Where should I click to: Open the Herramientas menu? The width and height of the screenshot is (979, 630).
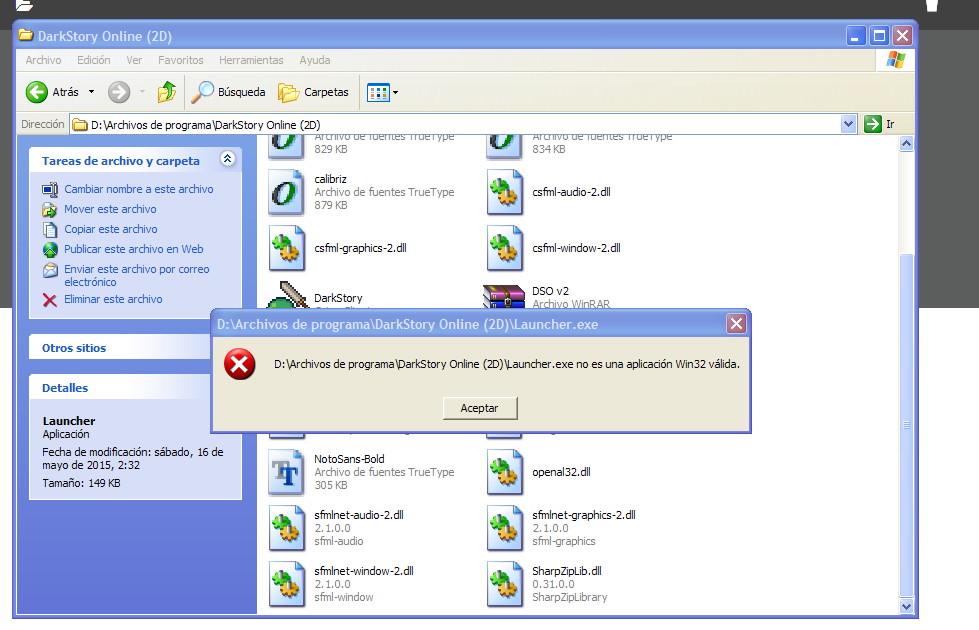(251, 60)
